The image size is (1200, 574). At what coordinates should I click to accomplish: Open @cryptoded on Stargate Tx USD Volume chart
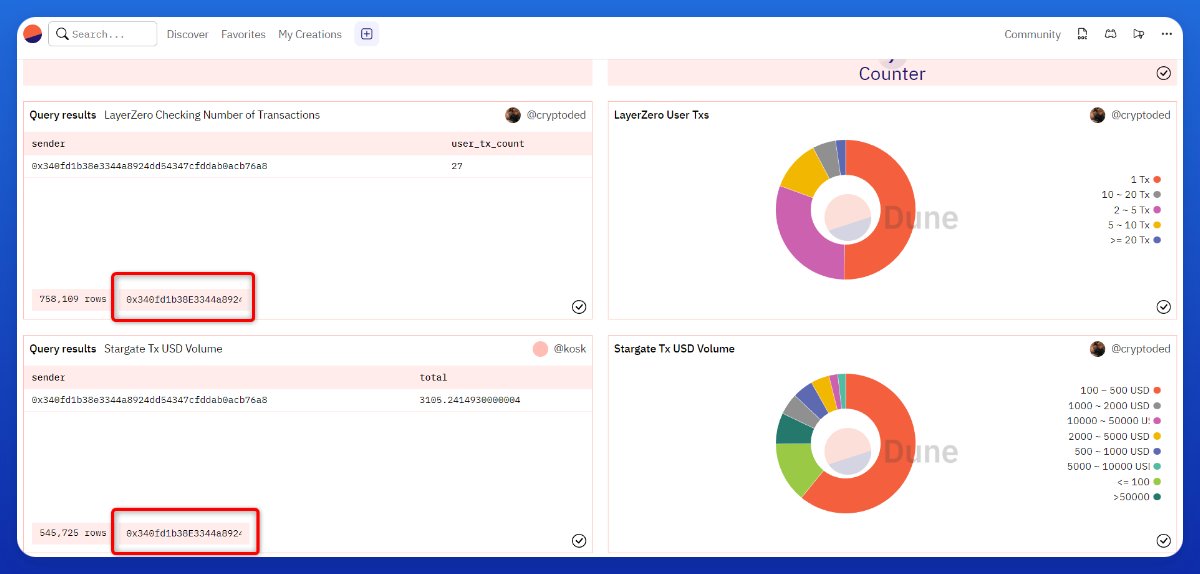1140,349
